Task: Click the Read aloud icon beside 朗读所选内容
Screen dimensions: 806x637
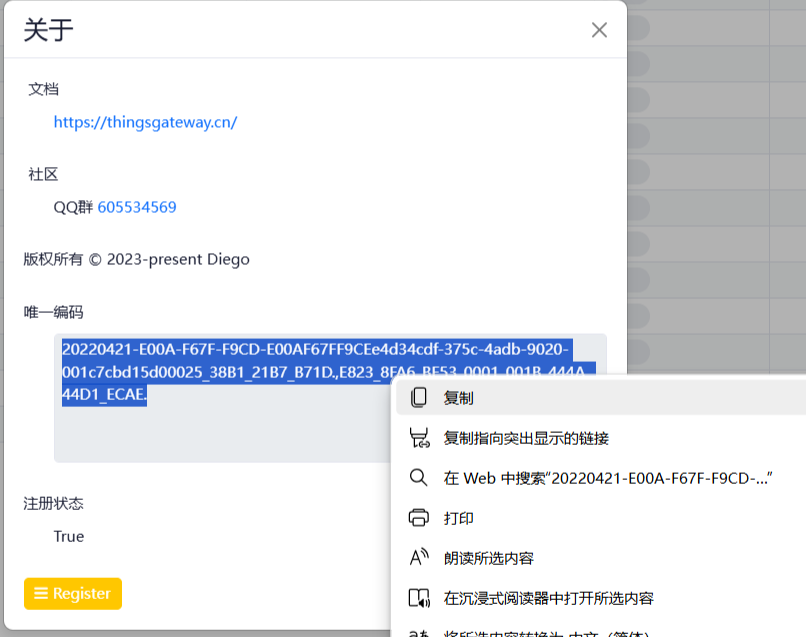Action: [419, 557]
